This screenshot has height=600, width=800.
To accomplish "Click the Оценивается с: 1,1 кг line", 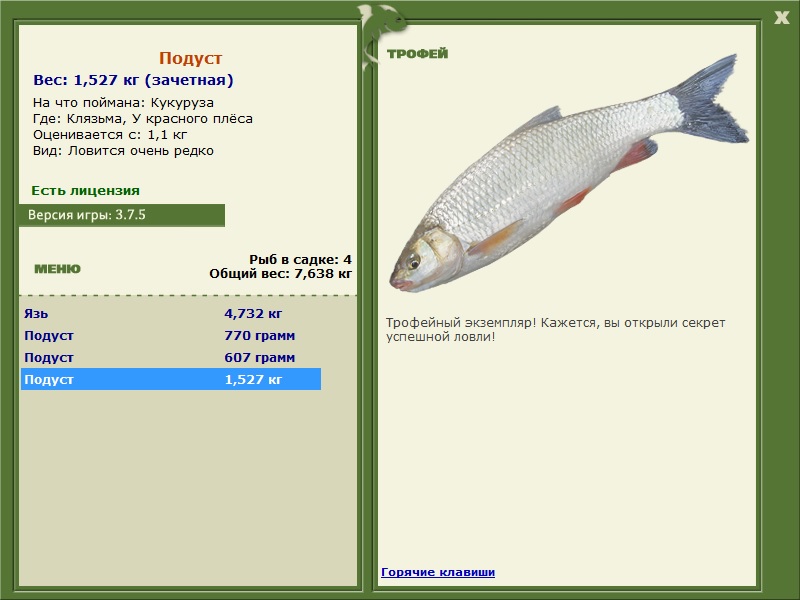I will click(110, 135).
